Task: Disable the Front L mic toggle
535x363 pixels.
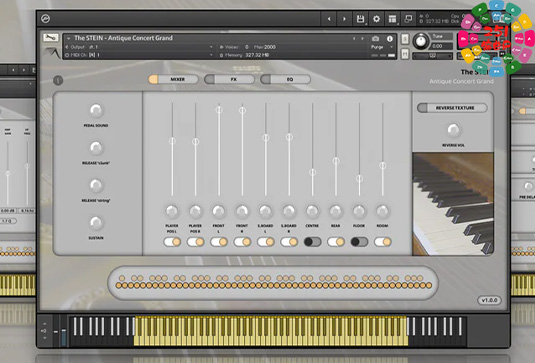Action: point(219,242)
